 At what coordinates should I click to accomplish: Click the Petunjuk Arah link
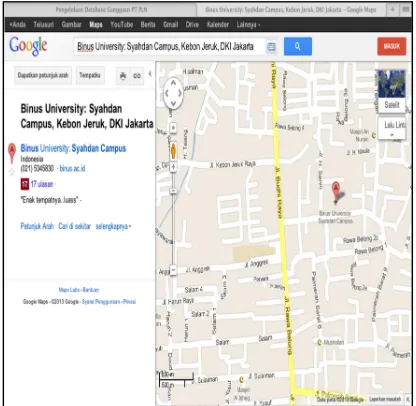click(37, 226)
